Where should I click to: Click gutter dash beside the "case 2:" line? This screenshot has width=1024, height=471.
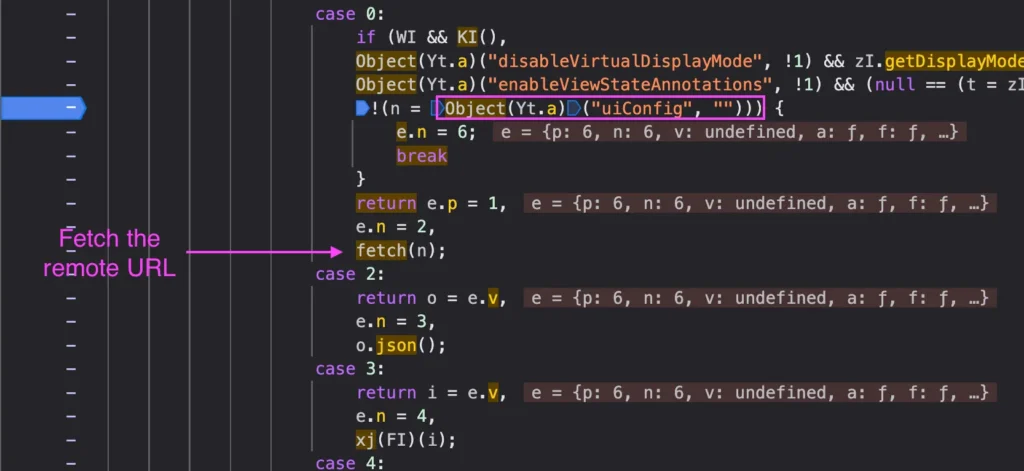(70, 274)
